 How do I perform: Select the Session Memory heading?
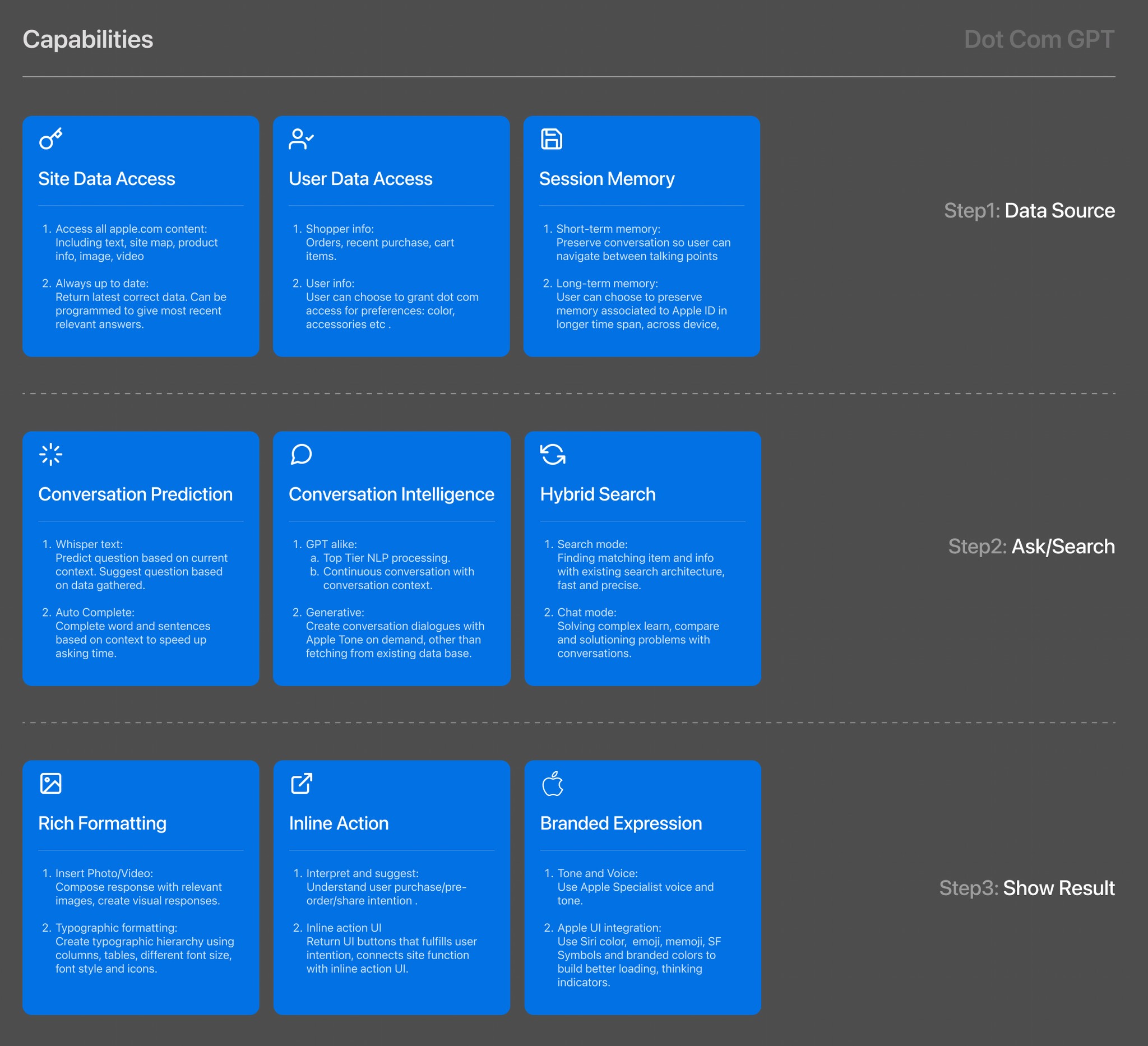pos(607,179)
